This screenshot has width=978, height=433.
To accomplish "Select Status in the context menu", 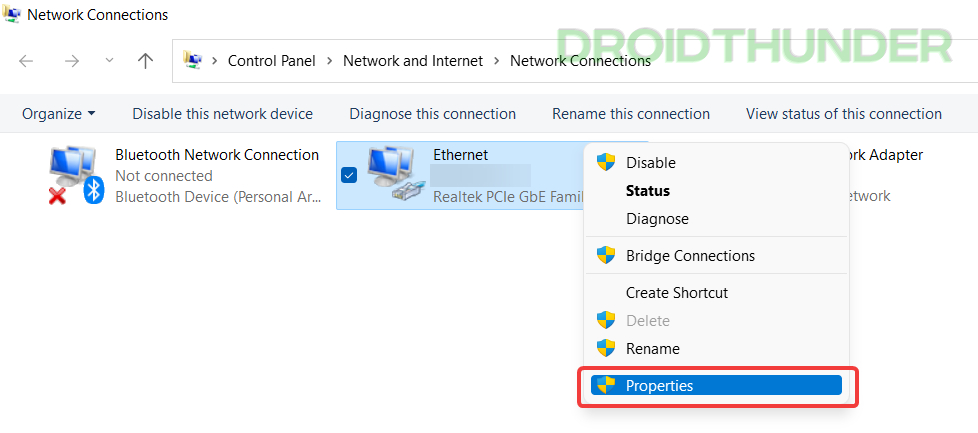I will coord(647,190).
